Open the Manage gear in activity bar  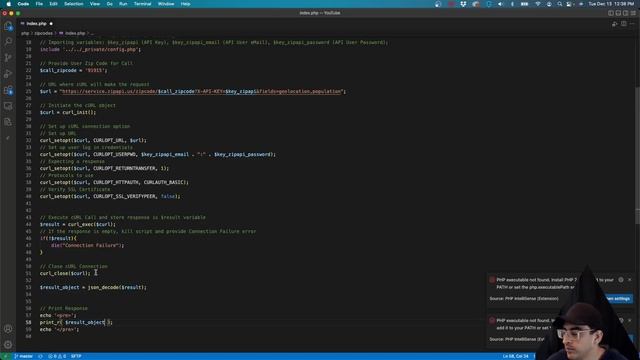pos(8,344)
